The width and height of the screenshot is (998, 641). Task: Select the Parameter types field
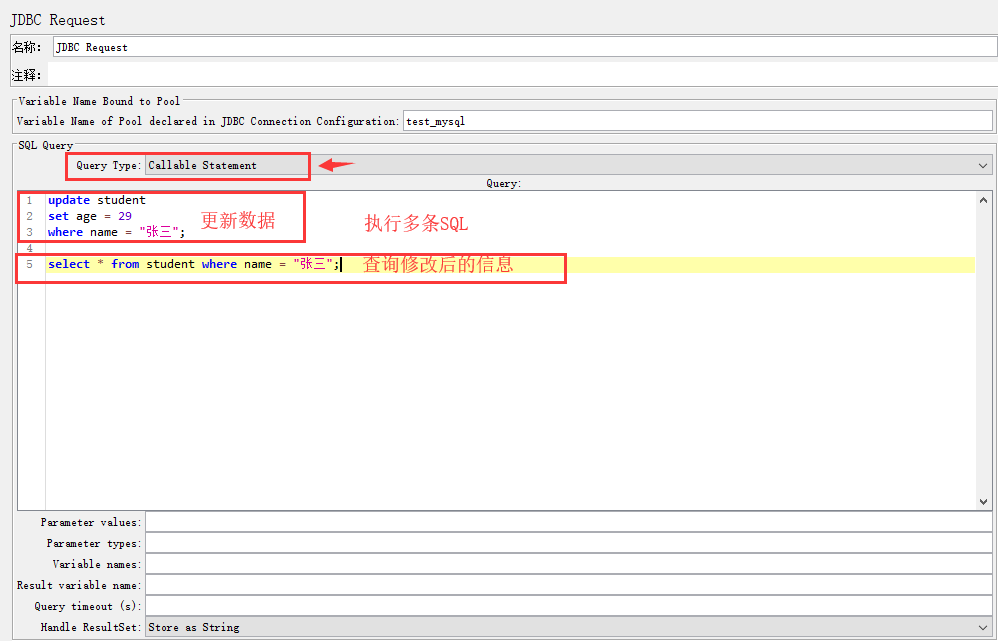[568, 543]
